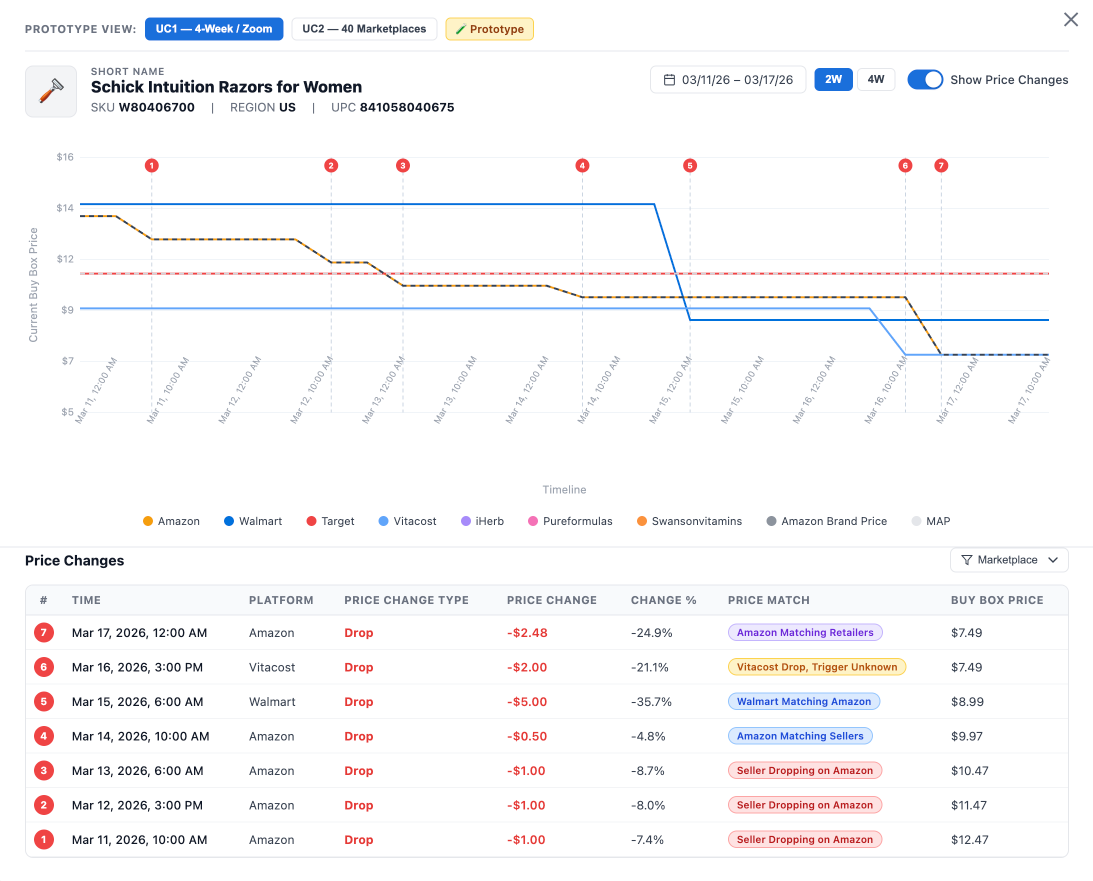Open the 03/11/26 – 03/17/26 date range picker
Screen dimensions: 1093x881
click(728, 79)
